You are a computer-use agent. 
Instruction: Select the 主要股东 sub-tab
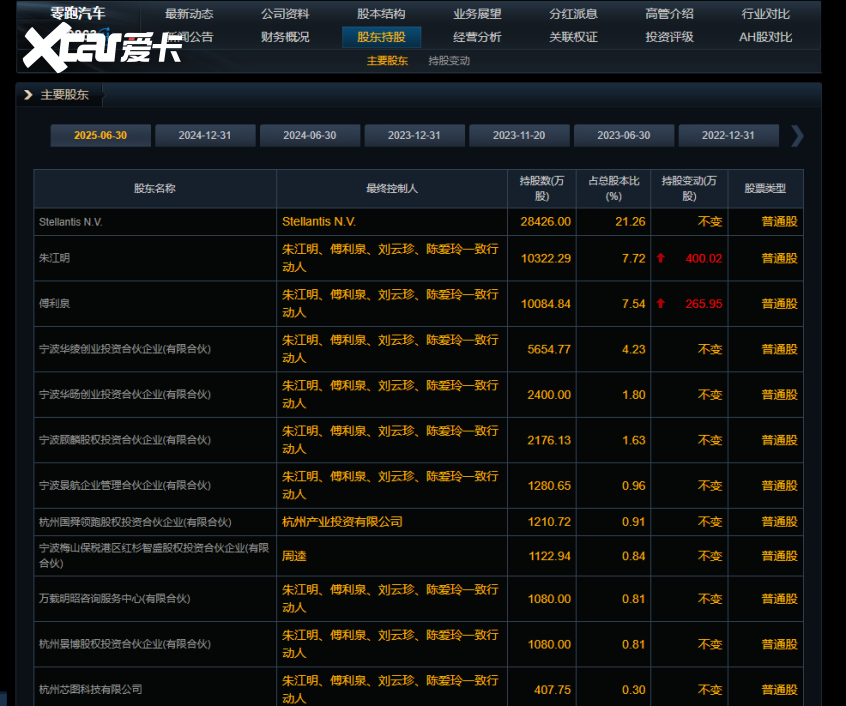[x=387, y=60]
